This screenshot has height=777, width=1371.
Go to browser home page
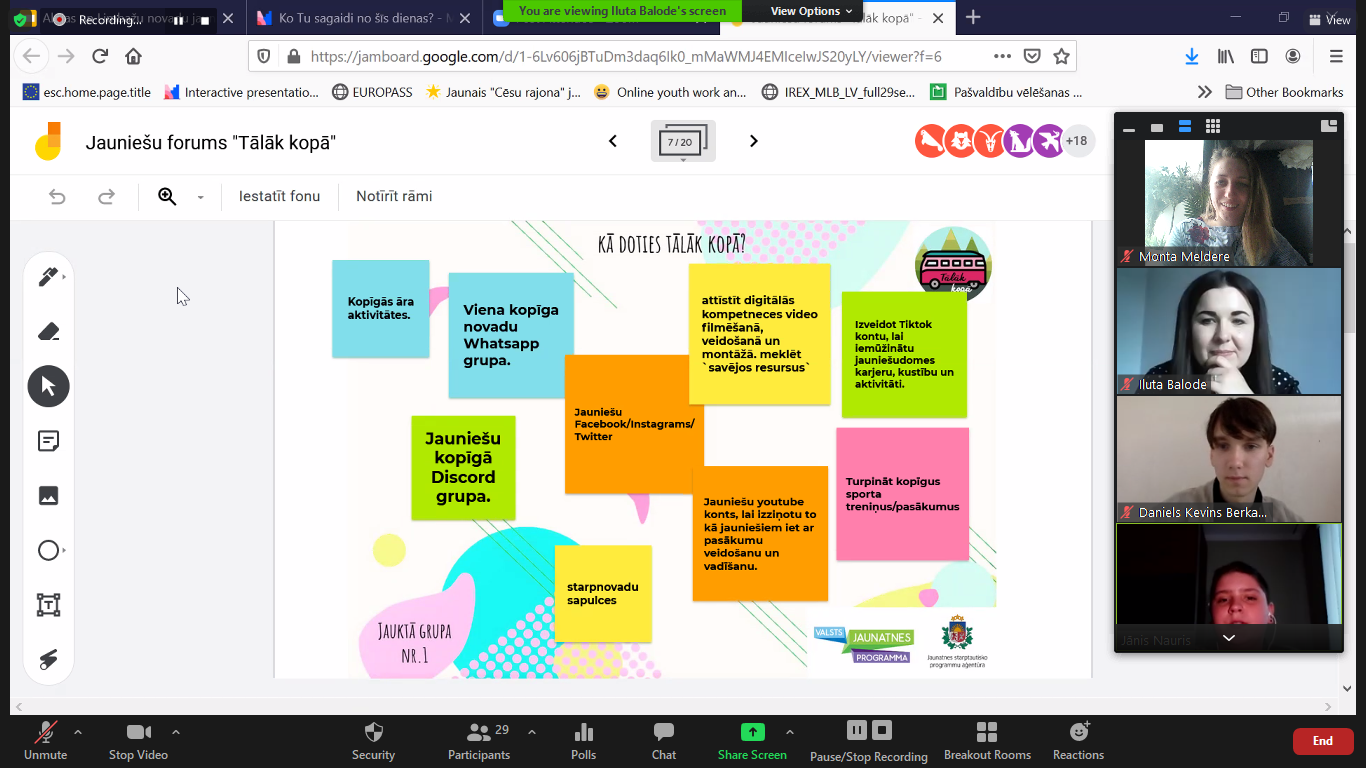pyautogui.click(x=133, y=57)
